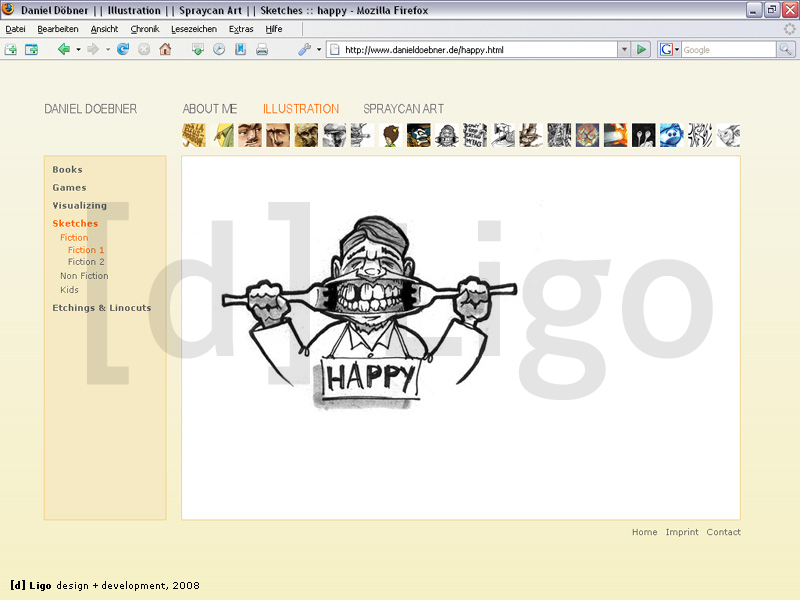Image resolution: width=800 pixels, height=600 pixels.
Task: Open the green pointed hat thumbnail
Action: [222, 135]
